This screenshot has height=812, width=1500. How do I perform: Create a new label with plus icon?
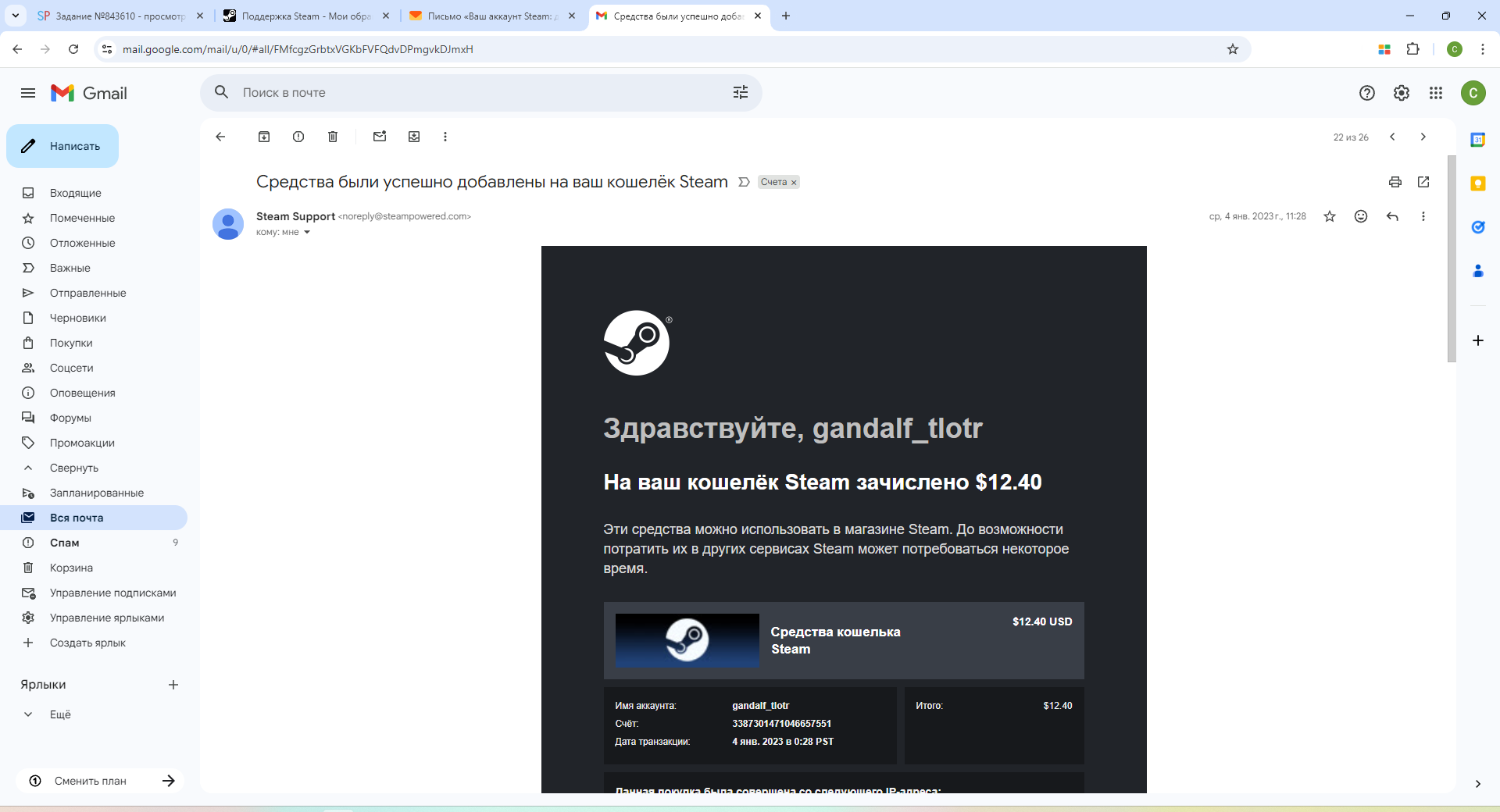(173, 685)
